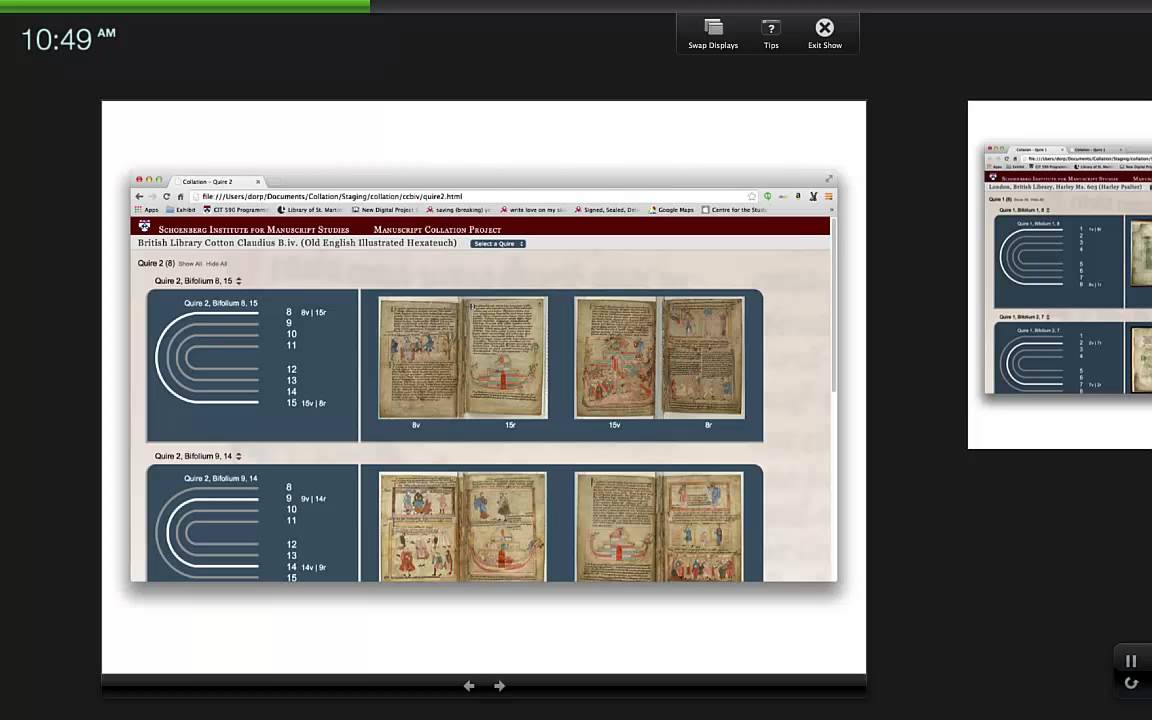Open the Apps bookmarks shortcut
This screenshot has width=1152, height=720.
click(x=147, y=210)
